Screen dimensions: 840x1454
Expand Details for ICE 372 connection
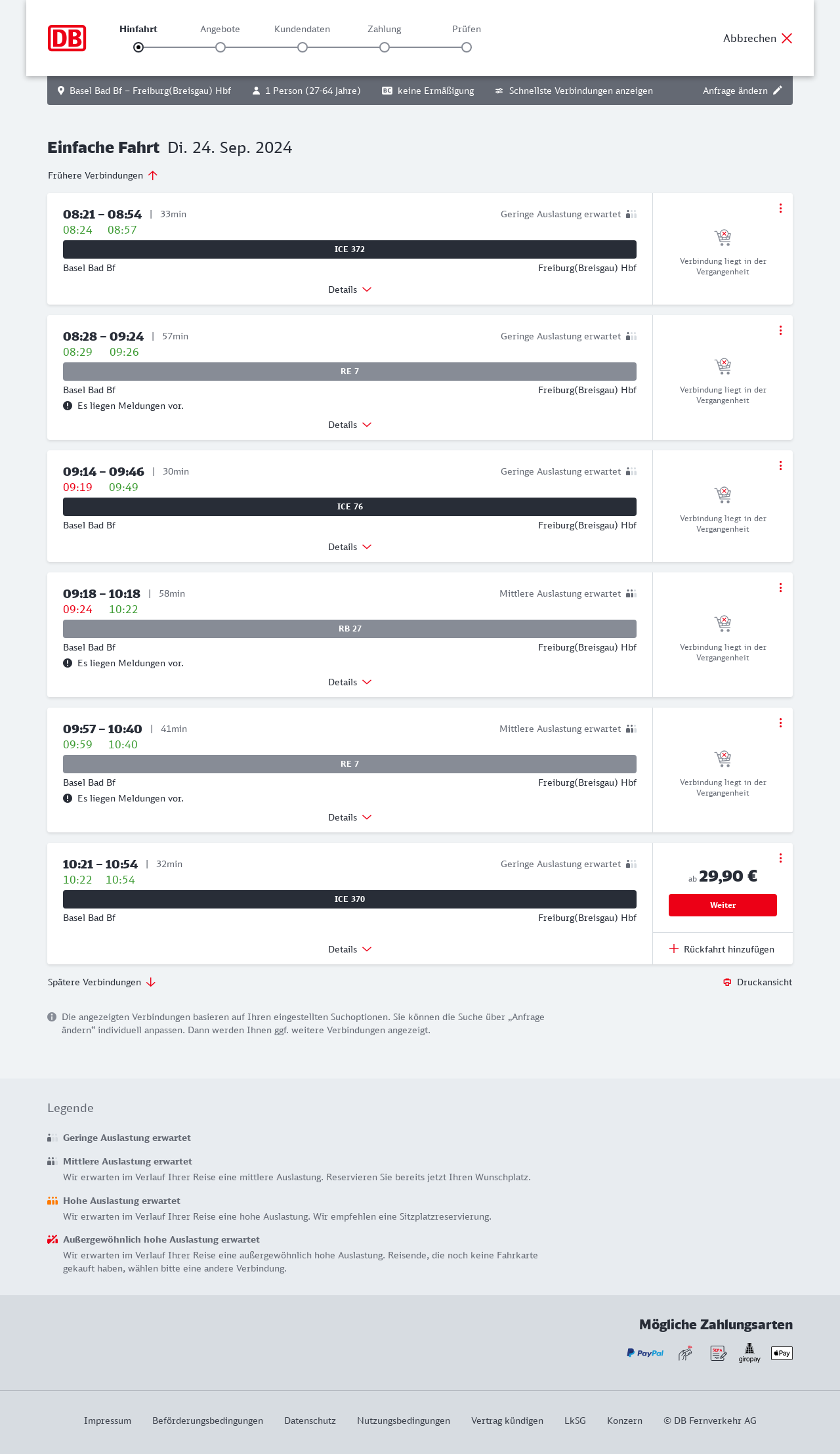[350, 289]
